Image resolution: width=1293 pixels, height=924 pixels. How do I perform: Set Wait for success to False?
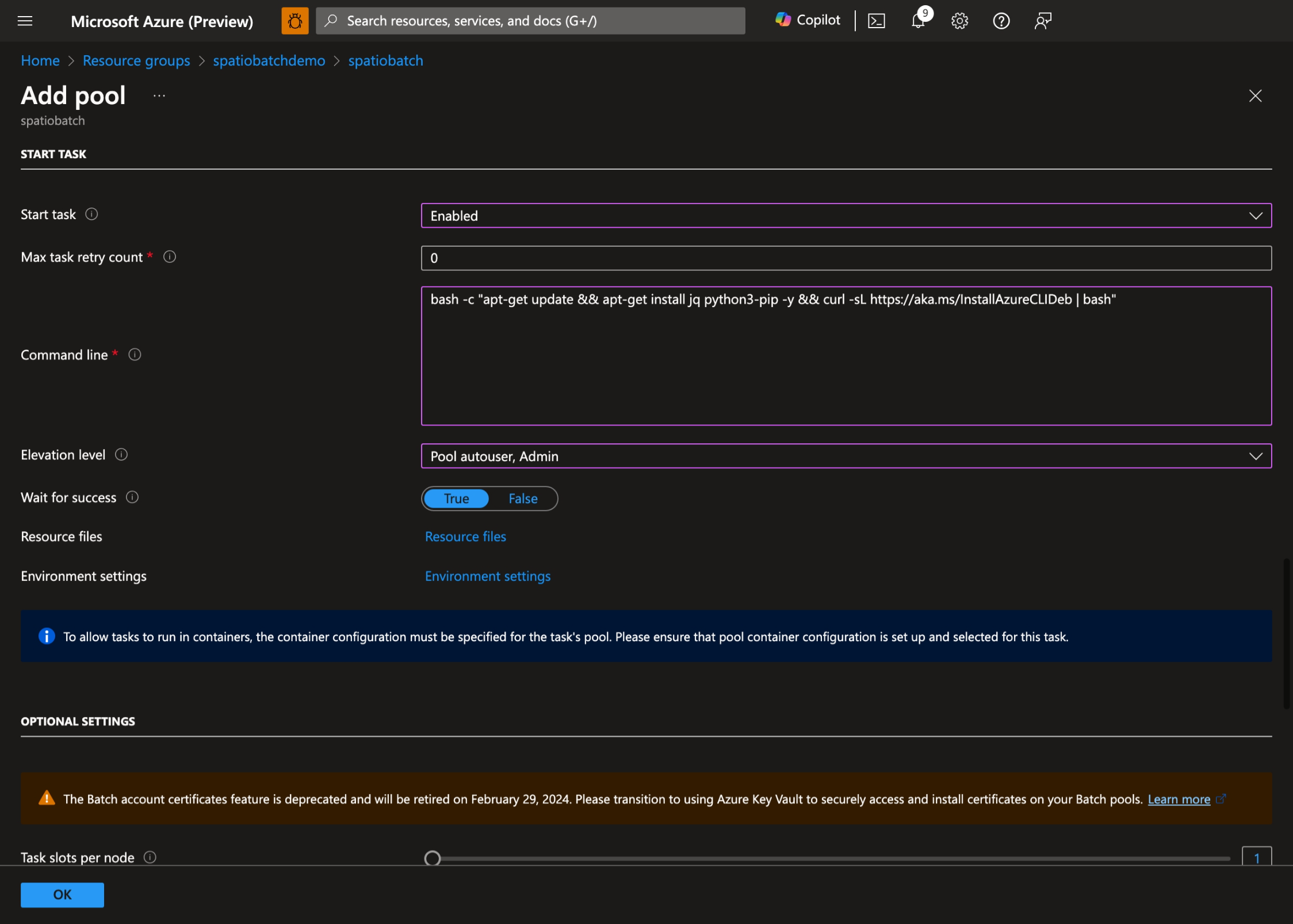522,499
